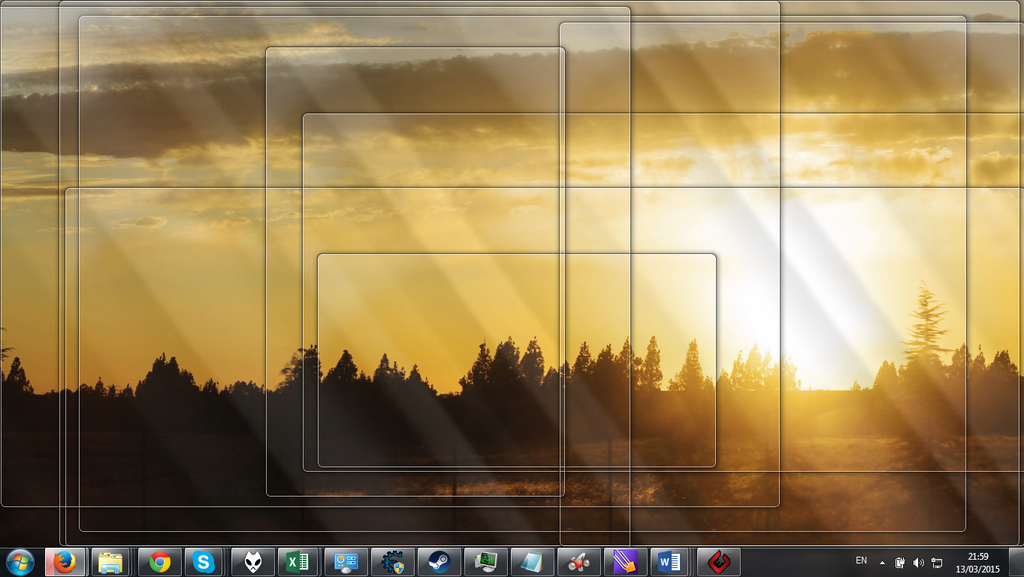Open the Control Panel taskbar icon
Screen dimensions: 1024x577
tap(346, 562)
